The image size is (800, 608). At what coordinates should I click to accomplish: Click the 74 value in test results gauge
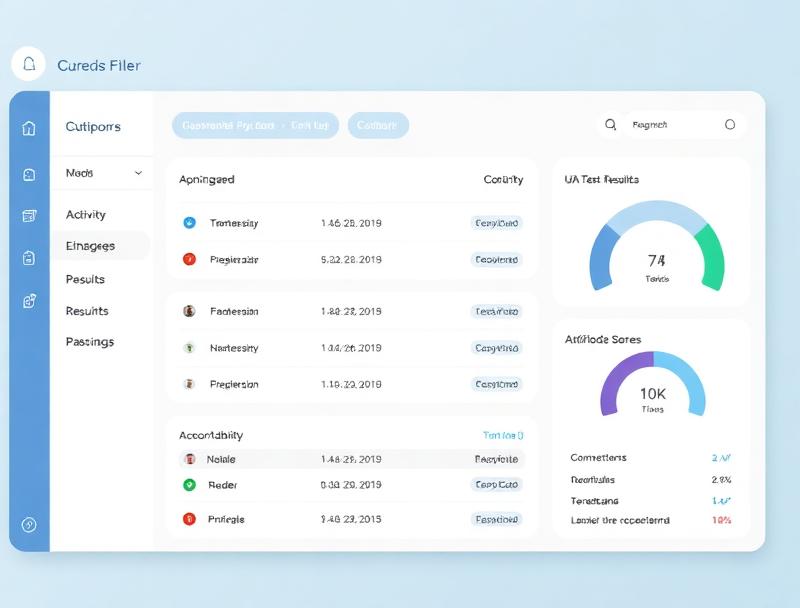click(x=657, y=261)
